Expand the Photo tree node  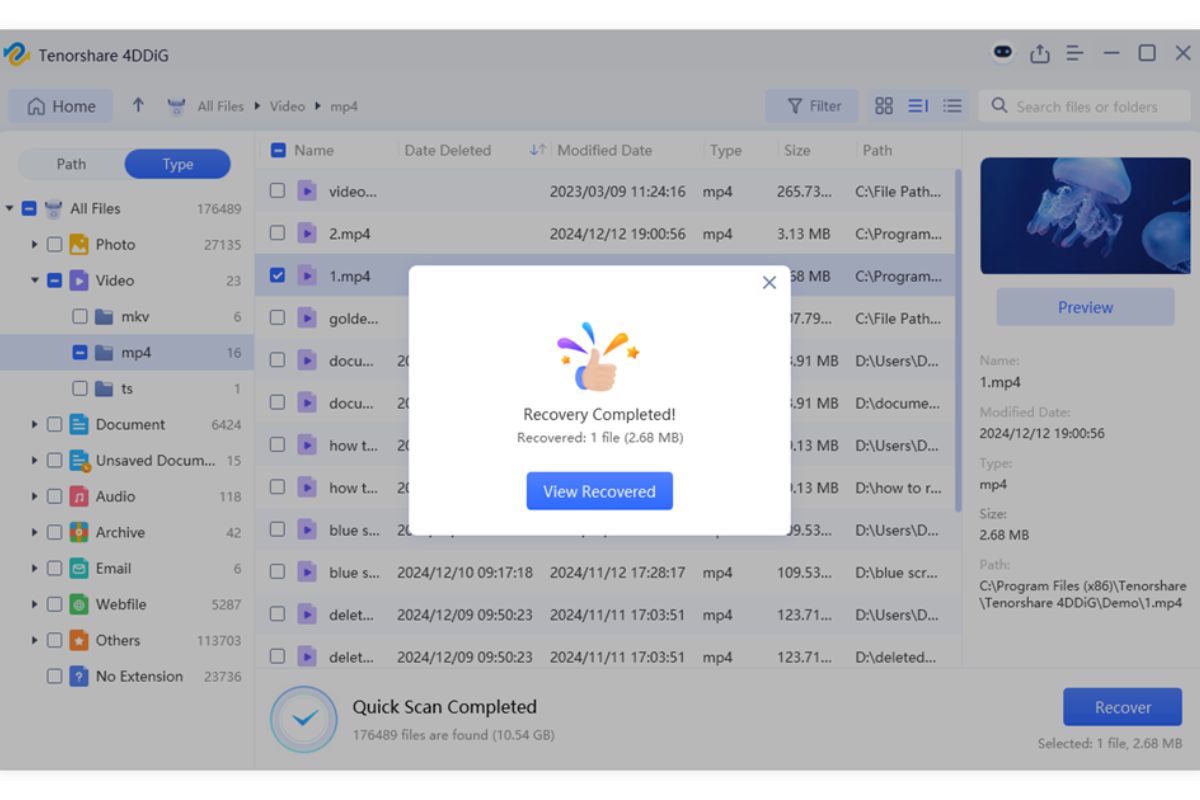point(34,244)
